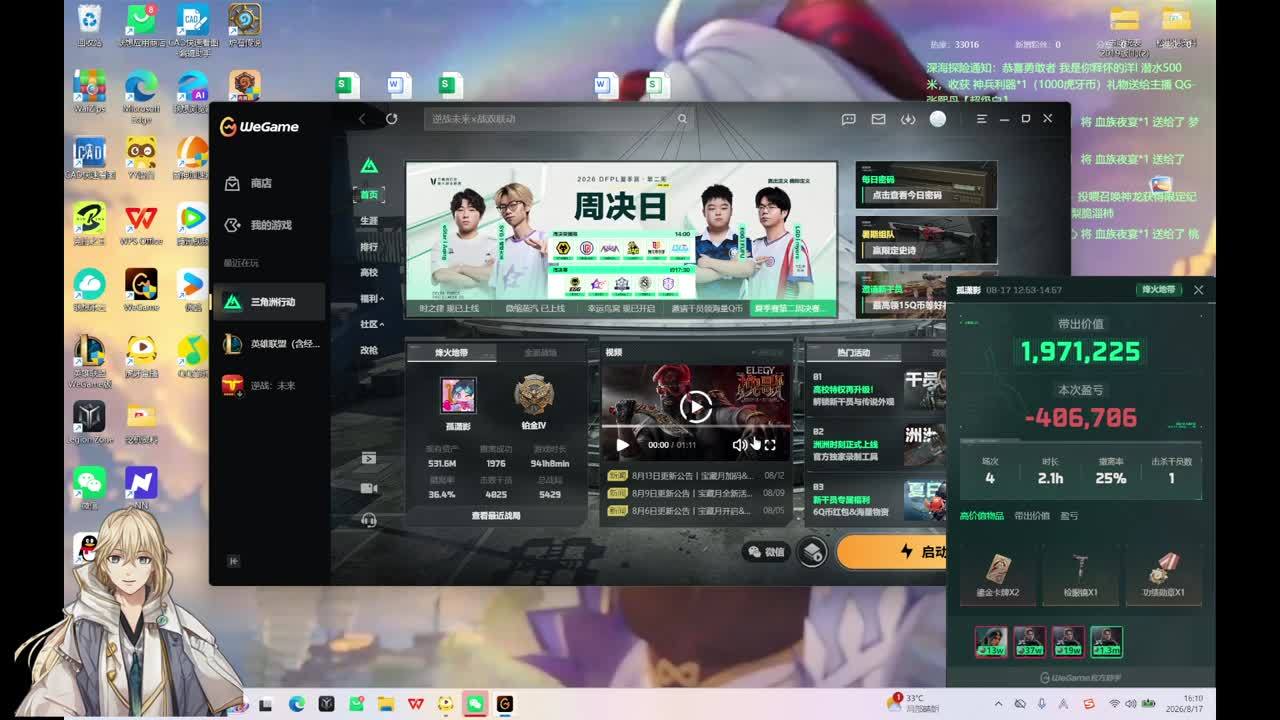Play the video with the center play button
The height and width of the screenshot is (720, 1280).
point(696,407)
